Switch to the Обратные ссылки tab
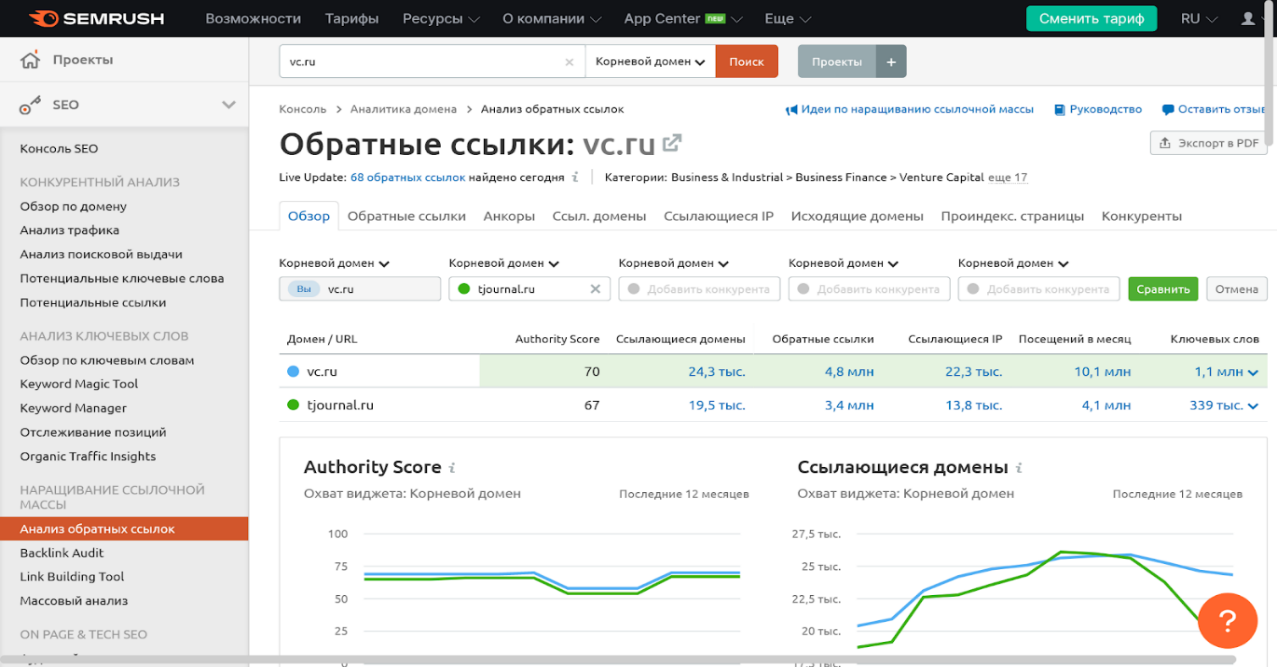 [407, 216]
